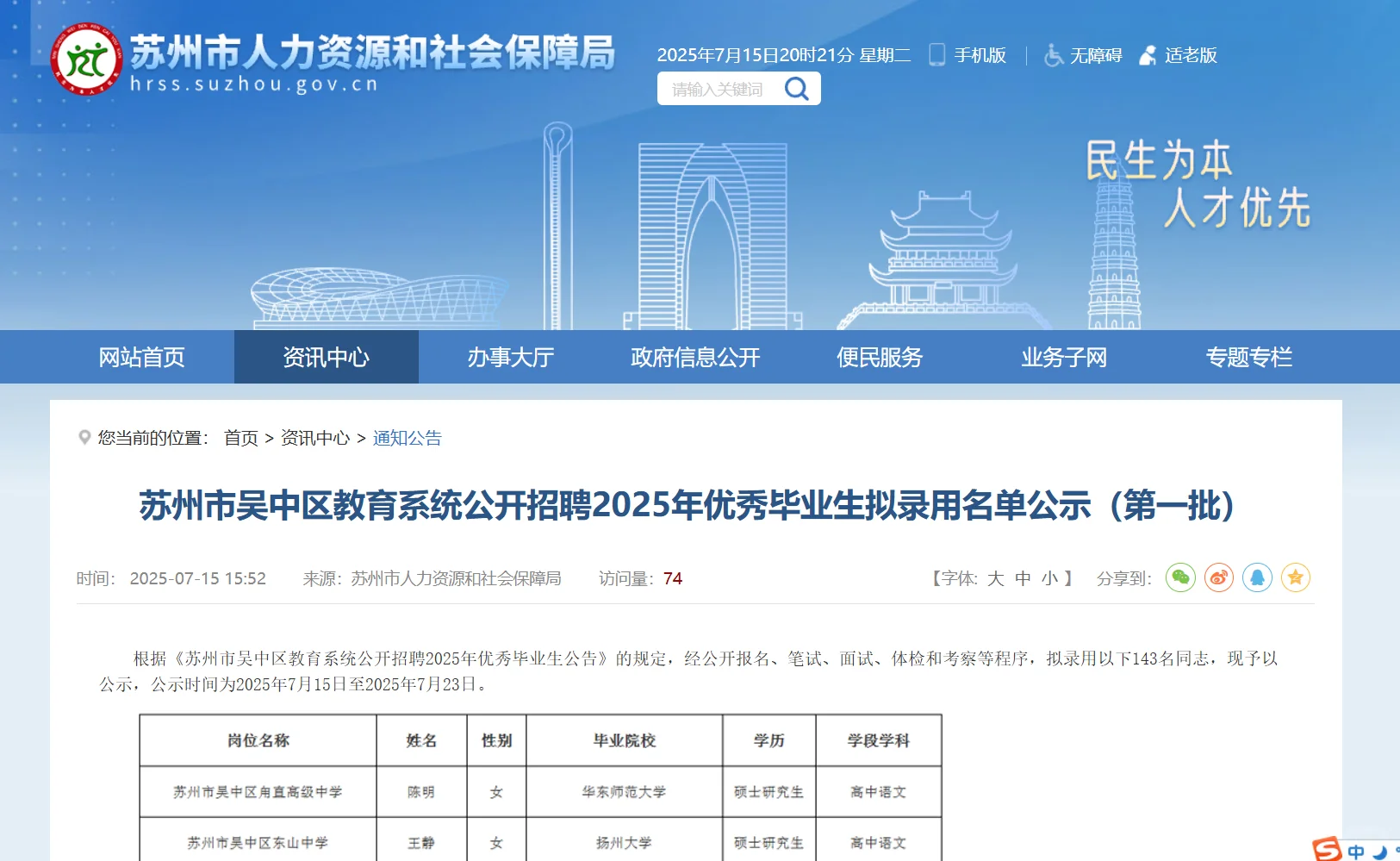Share to Qzone star icon
This screenshot has height=861, width=1400.
[1296, 577]
